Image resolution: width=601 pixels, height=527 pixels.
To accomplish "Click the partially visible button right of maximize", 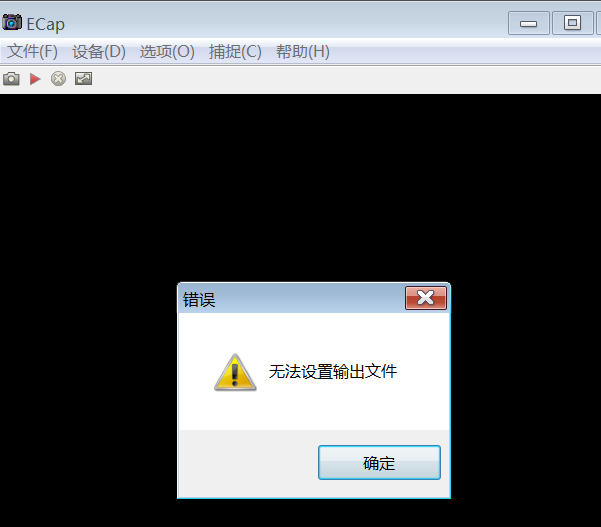I will pos(598,23).
